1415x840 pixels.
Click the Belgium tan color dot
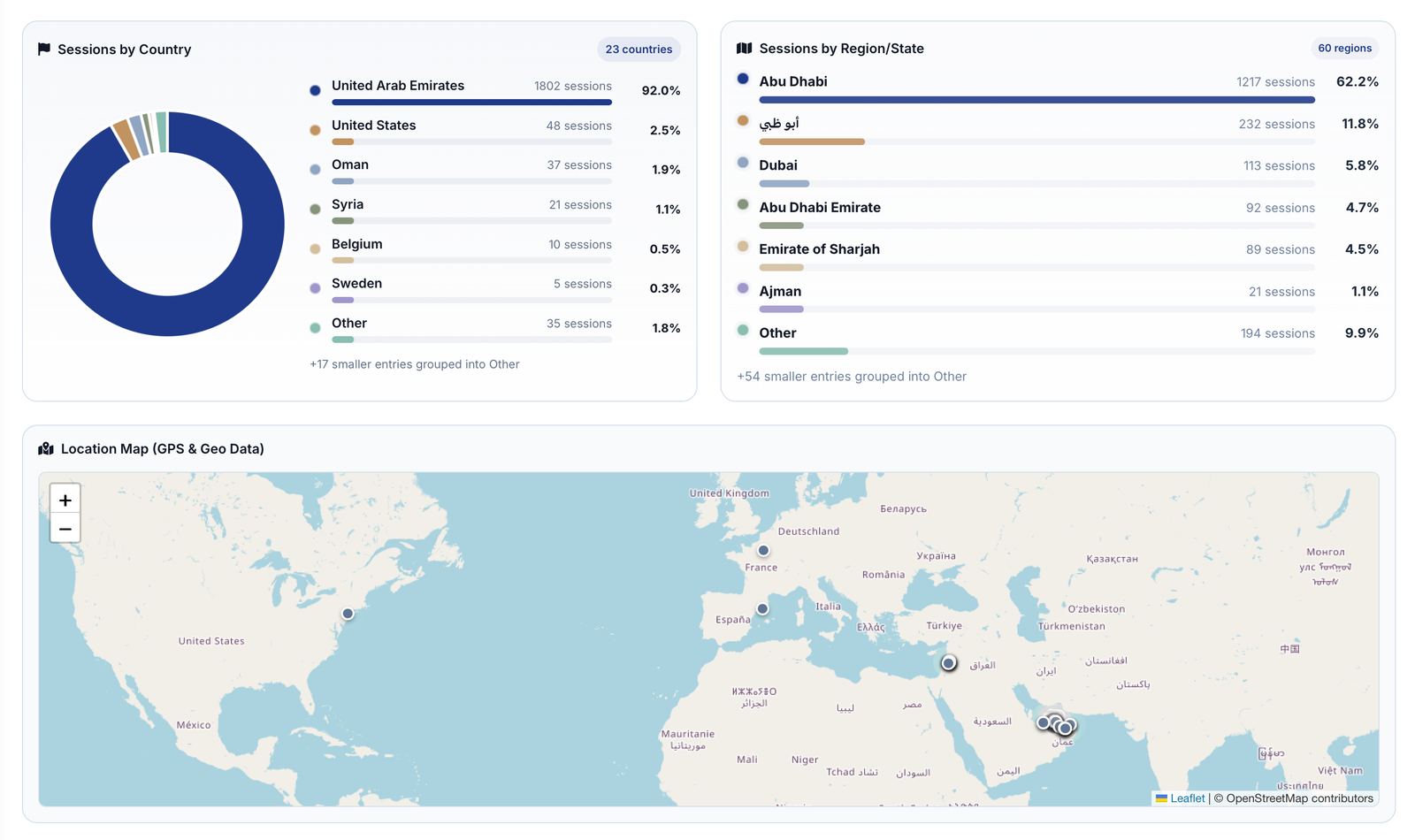pos(315,248)
